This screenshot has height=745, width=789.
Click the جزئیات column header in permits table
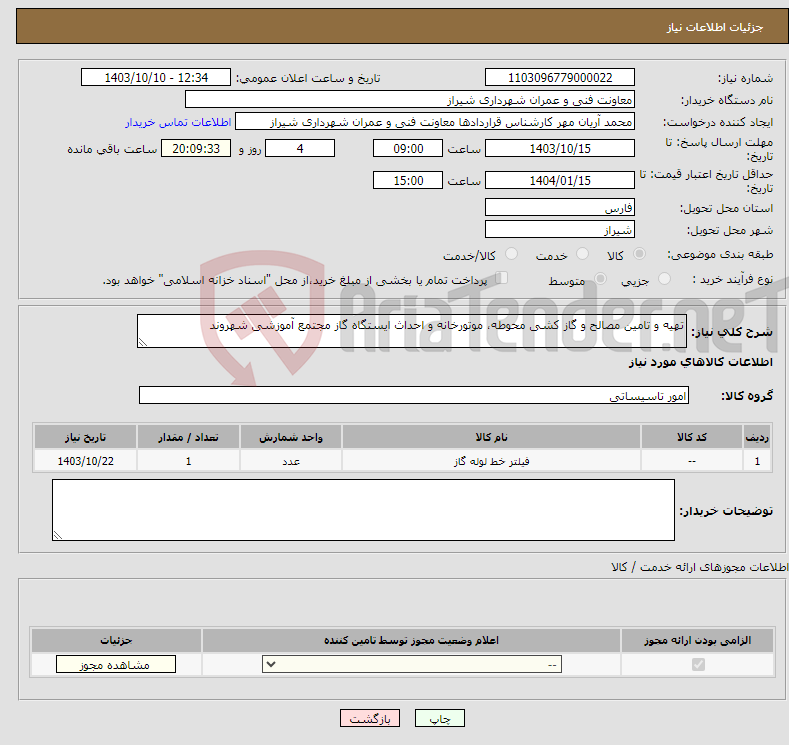(116, 640)
